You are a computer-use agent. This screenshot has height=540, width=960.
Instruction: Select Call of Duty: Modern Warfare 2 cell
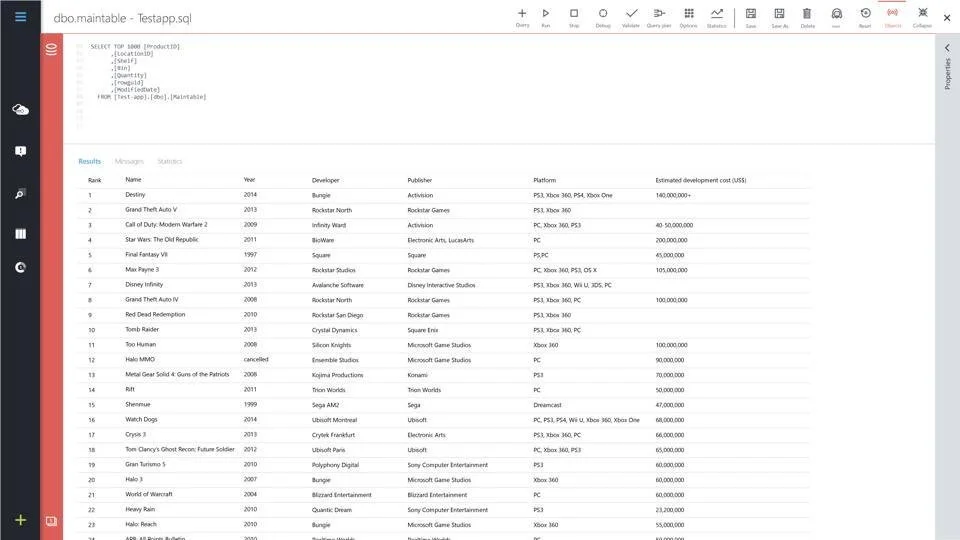[167, 225]
